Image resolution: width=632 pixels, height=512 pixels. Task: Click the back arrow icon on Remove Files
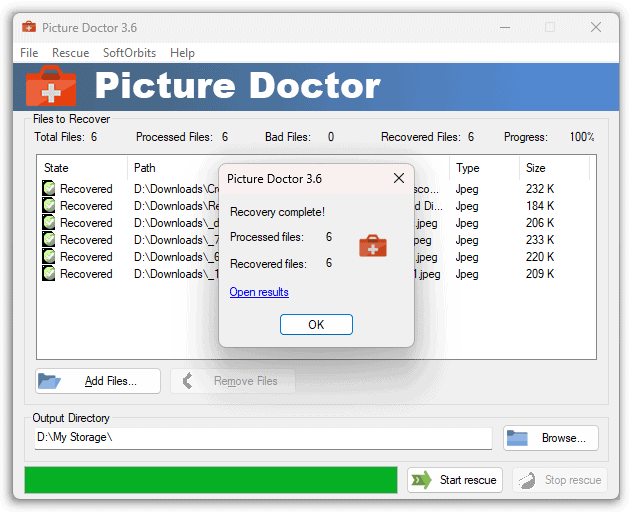click(x=188, y=381)
